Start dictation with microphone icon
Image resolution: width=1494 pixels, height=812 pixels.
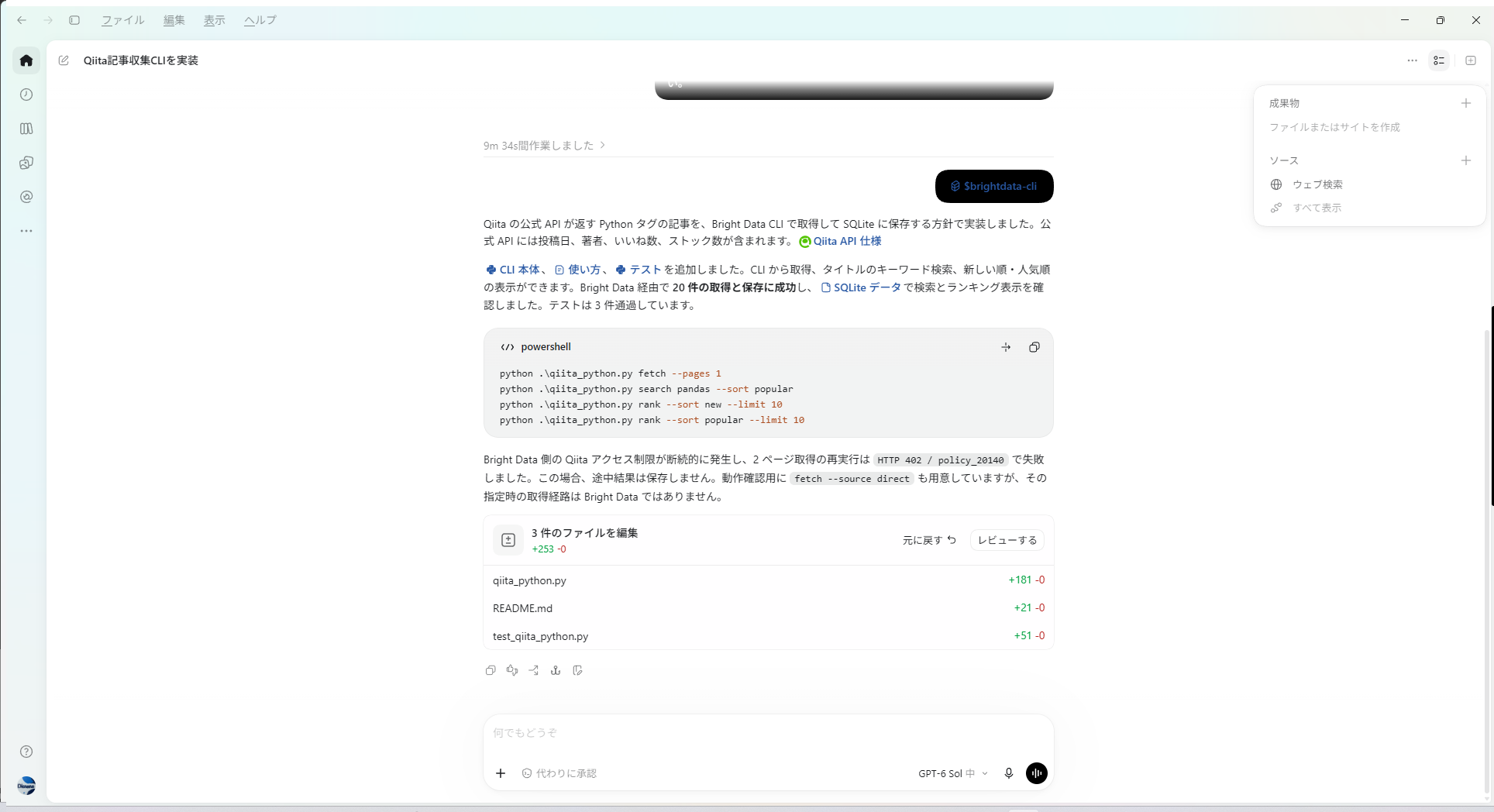click(1009, 773)
